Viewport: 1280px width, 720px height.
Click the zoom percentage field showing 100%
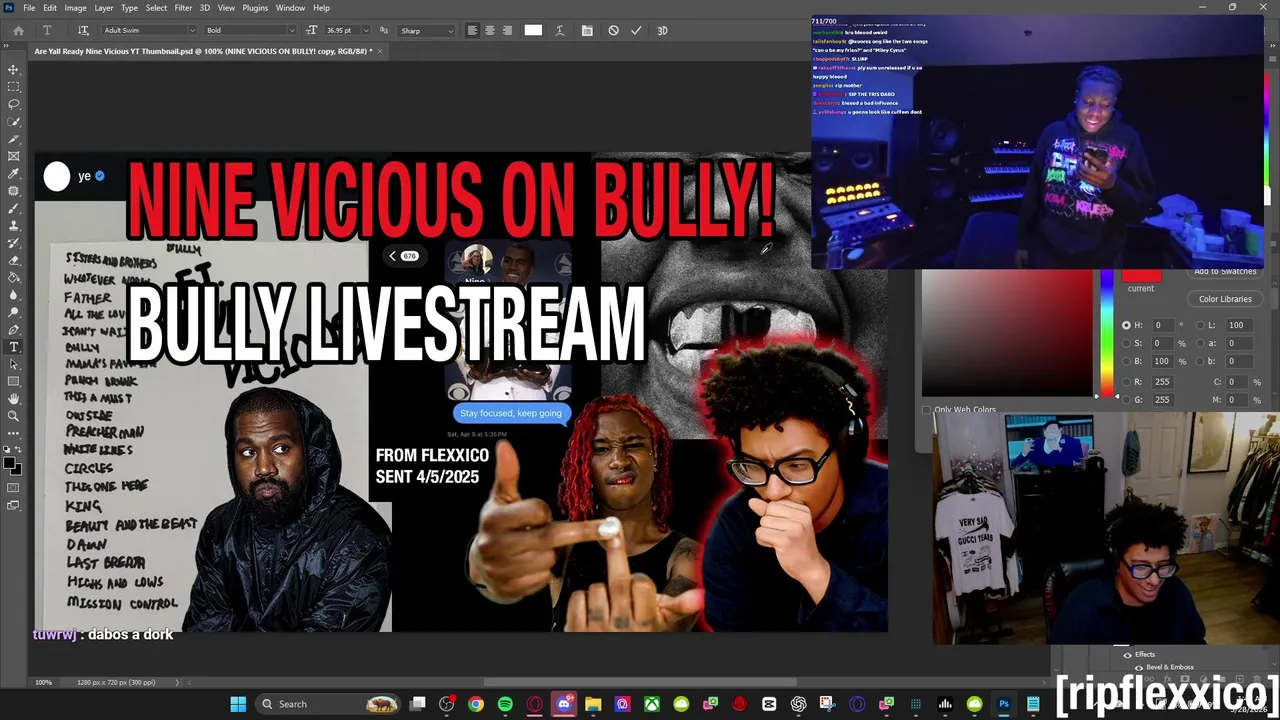pos(44,682)
